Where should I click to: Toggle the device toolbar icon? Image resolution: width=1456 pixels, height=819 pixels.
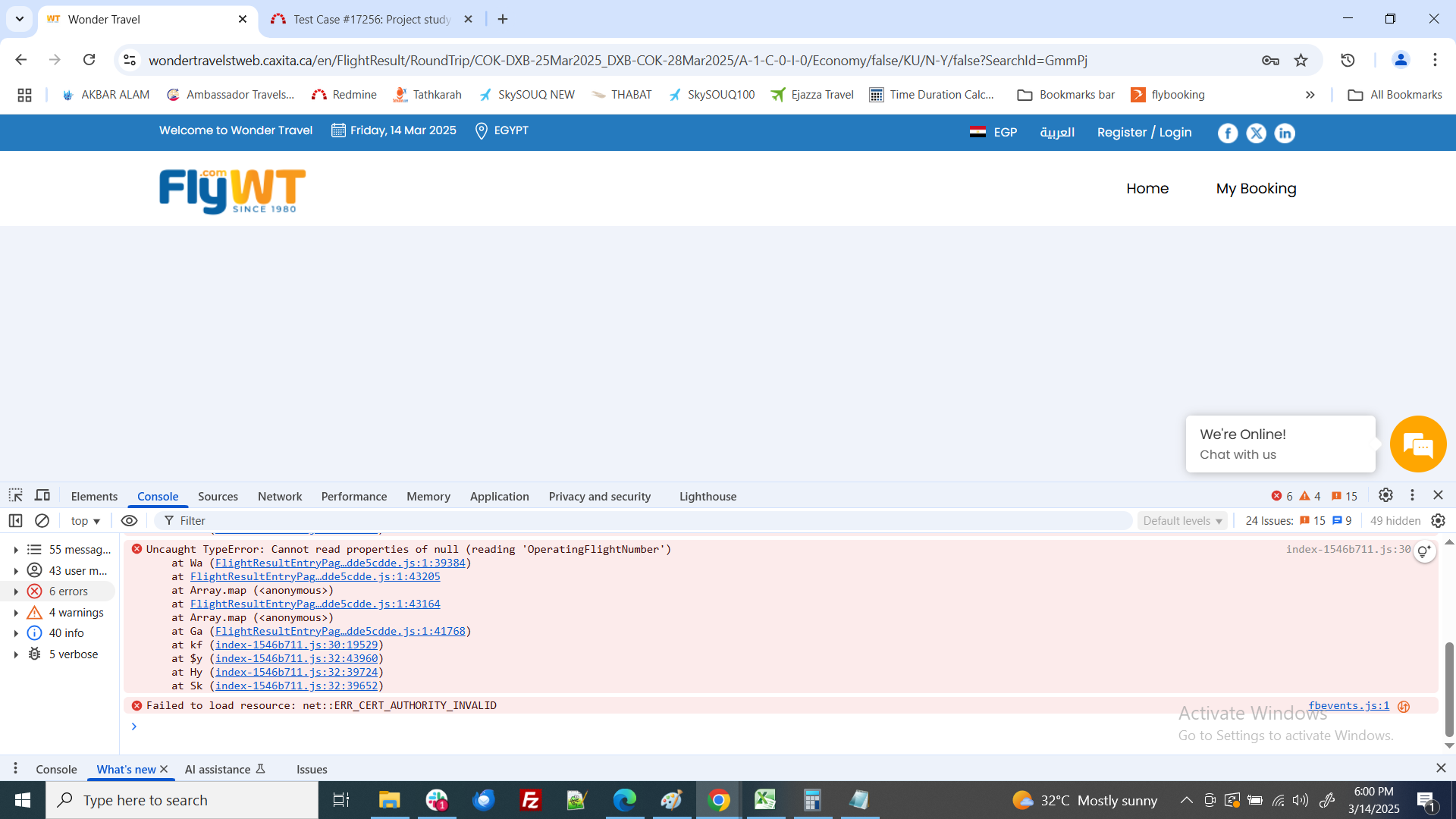(42, 495)
